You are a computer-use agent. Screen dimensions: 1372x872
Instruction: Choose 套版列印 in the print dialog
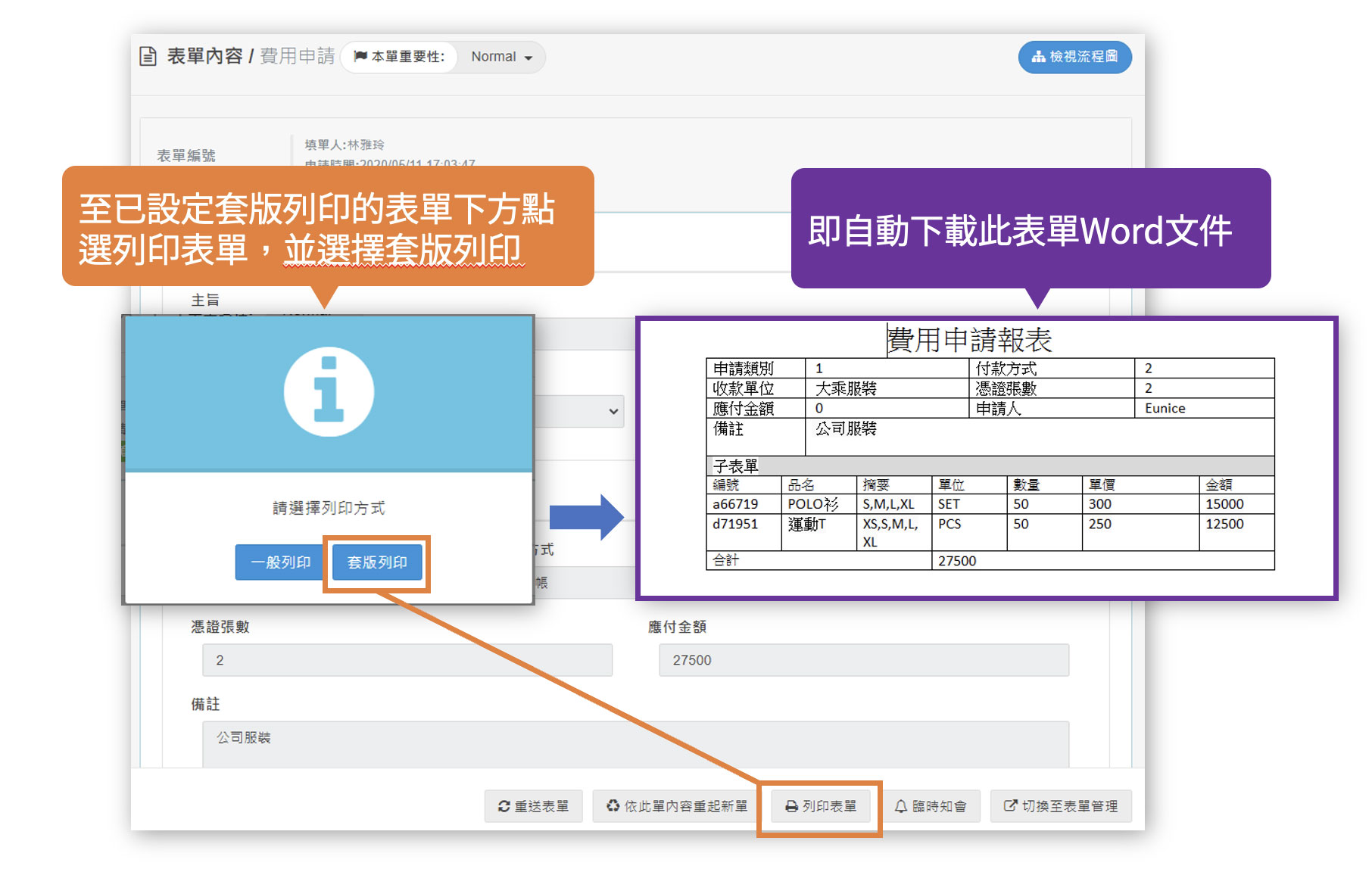tap(377, 562)
